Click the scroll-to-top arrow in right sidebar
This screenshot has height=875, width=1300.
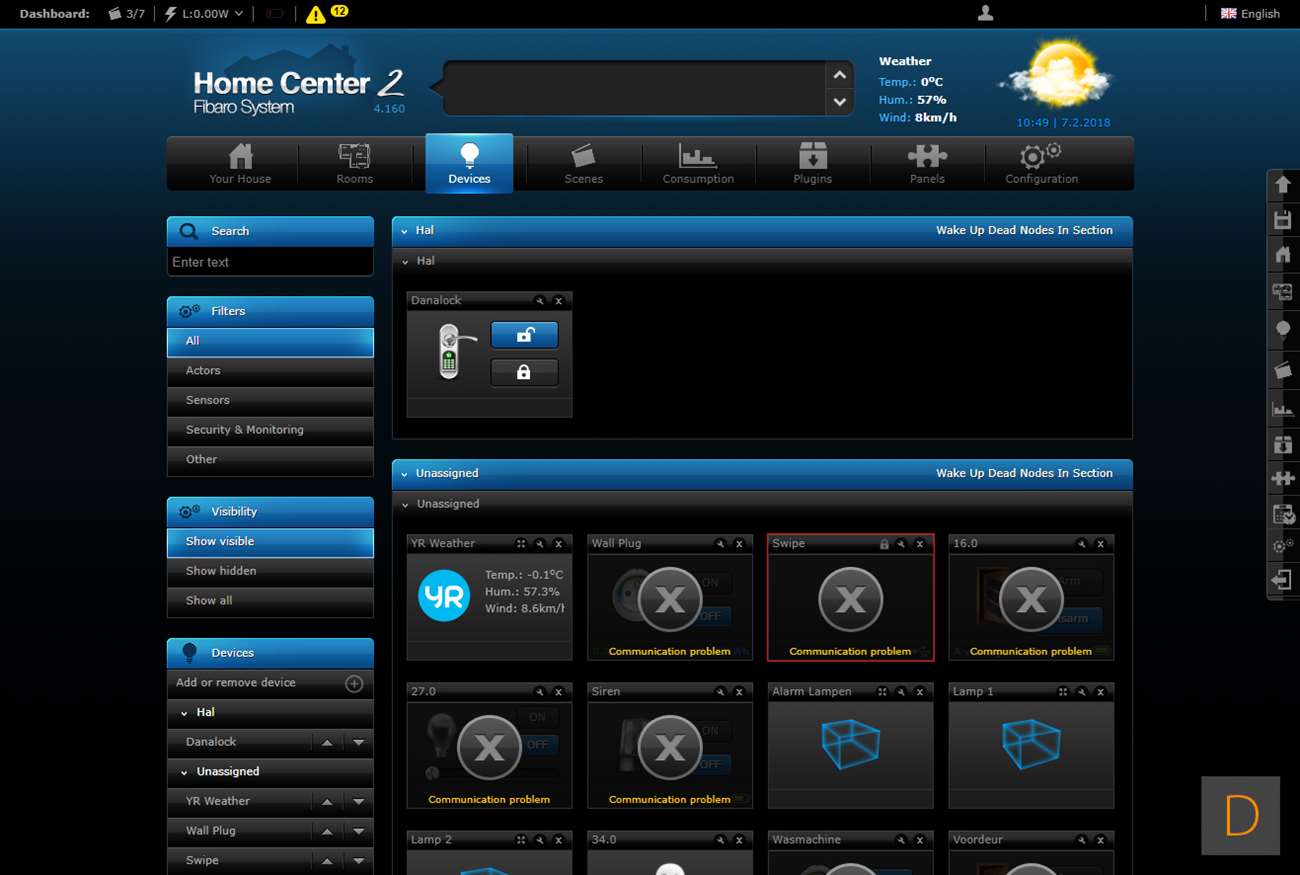coord(1283,185)
